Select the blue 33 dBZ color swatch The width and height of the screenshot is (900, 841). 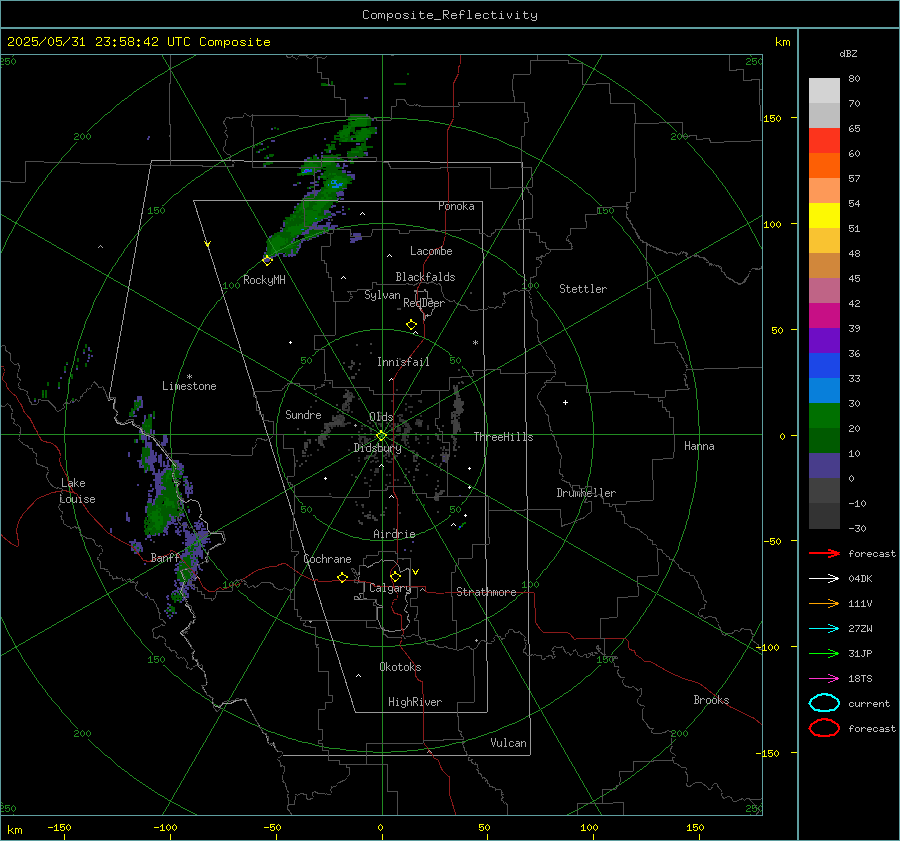[824, 366]
